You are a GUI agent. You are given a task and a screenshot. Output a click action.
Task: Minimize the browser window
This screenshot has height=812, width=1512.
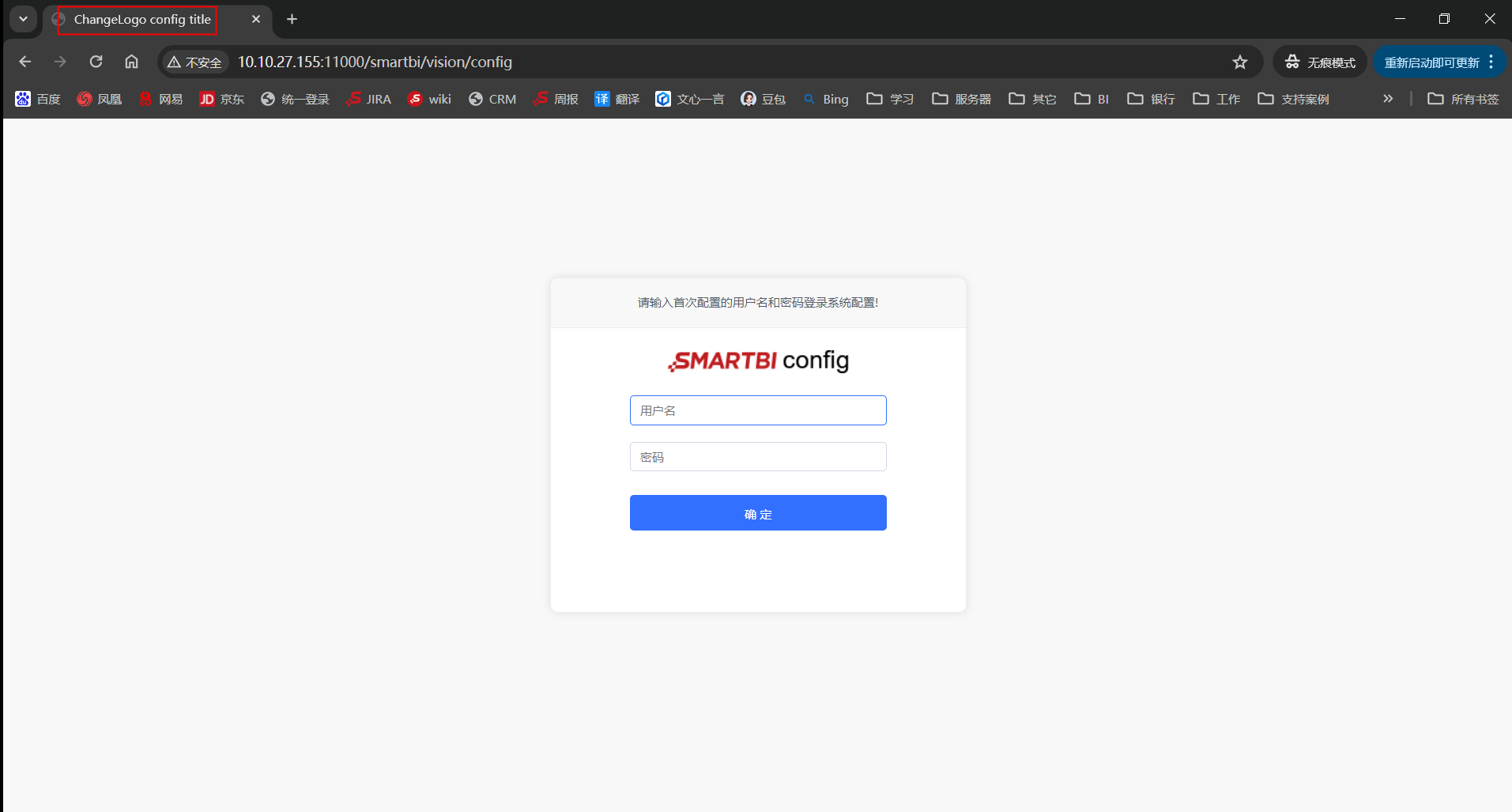tap(1400, 19)
